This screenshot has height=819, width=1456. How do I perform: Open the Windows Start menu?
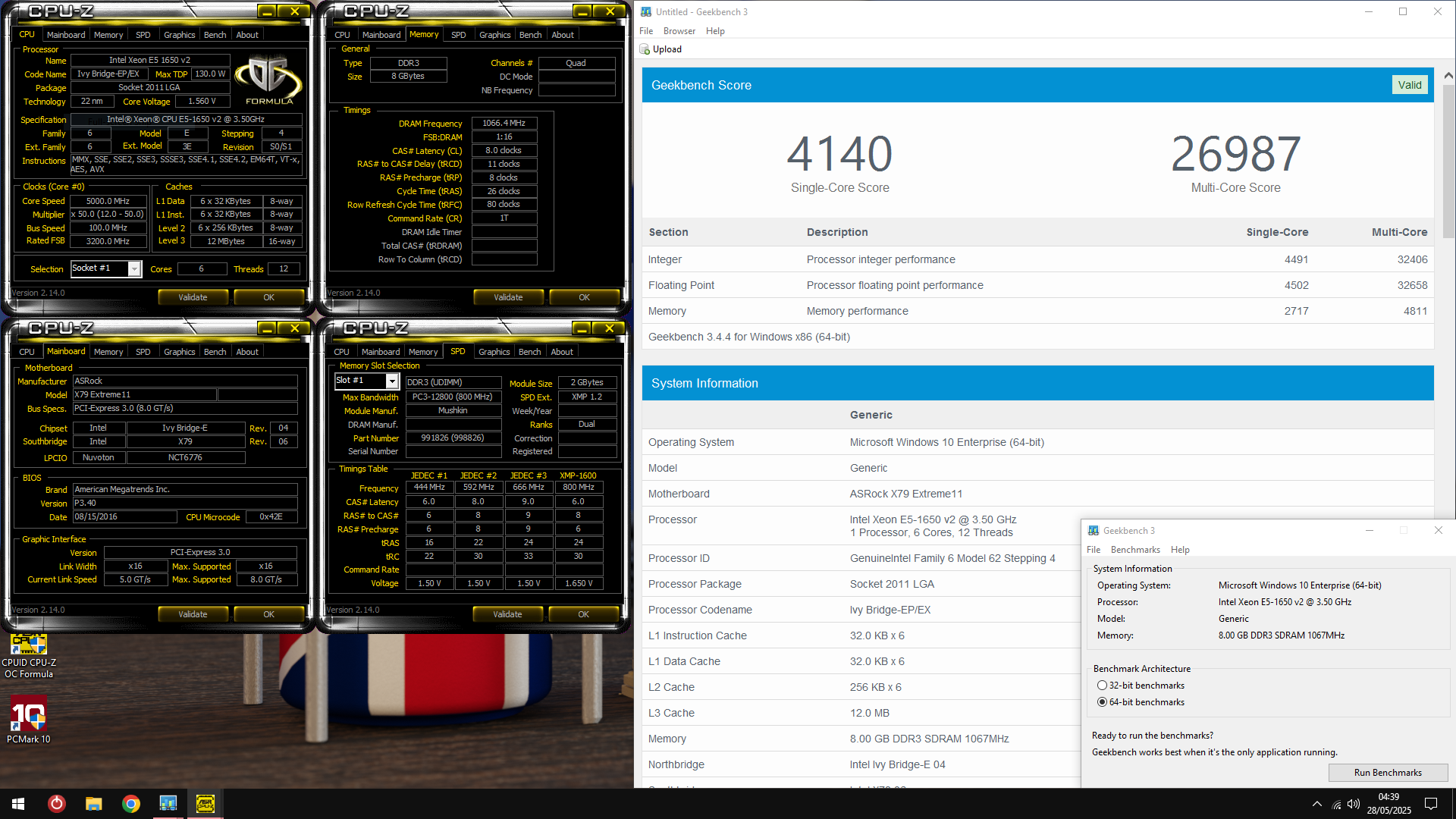pyautogui.click(x=18, y=803)
